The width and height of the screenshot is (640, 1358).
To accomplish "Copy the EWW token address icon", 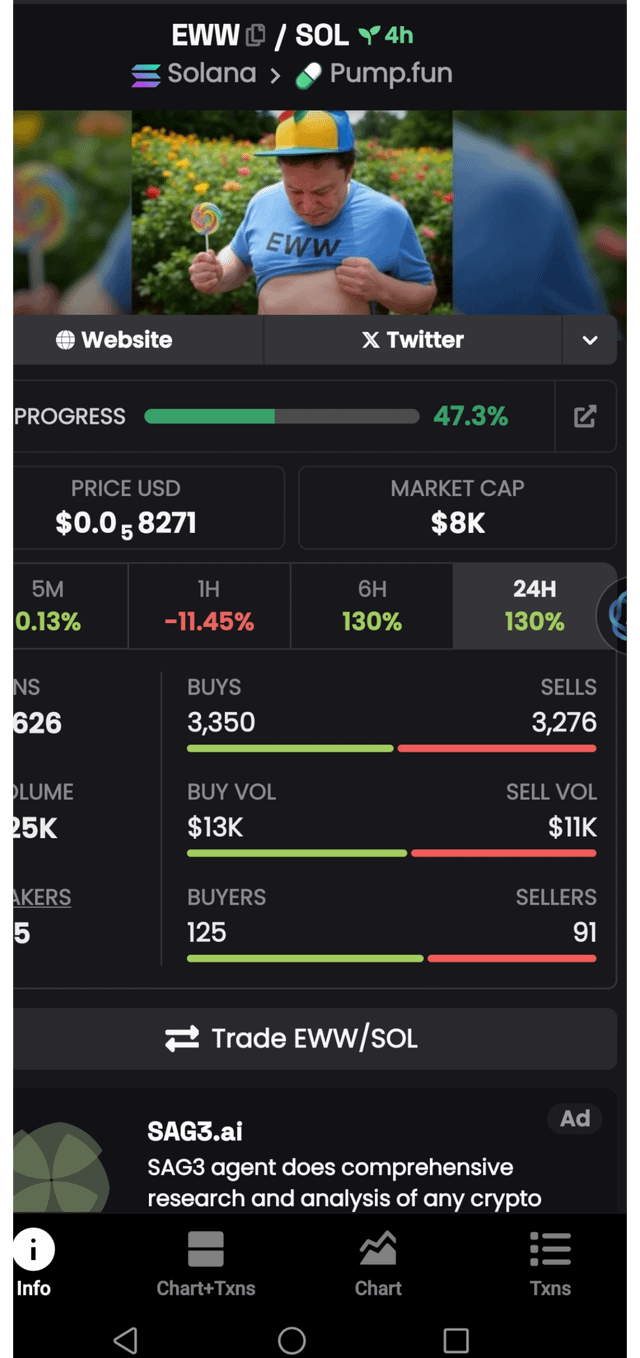I will coord(256,36).
